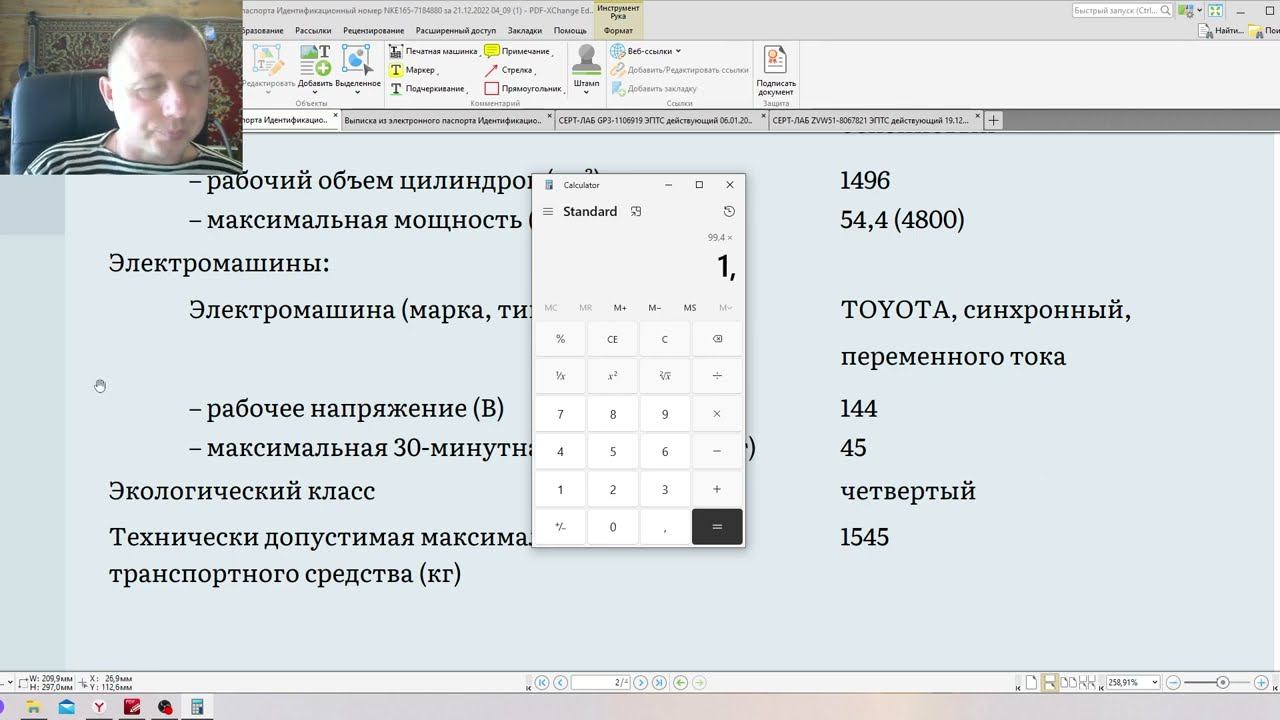The image size is (1280, 720).
Task: Select the Маркер highlighter tool
Action: pos(413,70)
